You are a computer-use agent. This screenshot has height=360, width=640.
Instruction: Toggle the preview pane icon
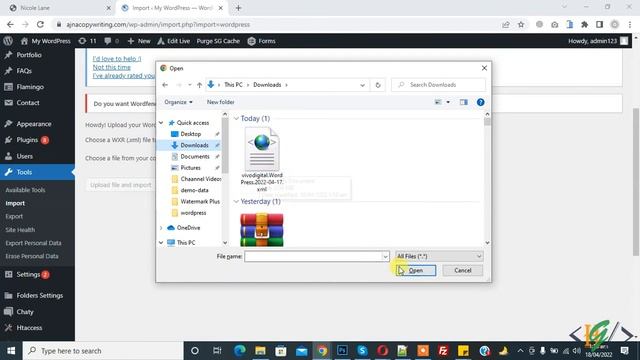[x=464, y=102]
